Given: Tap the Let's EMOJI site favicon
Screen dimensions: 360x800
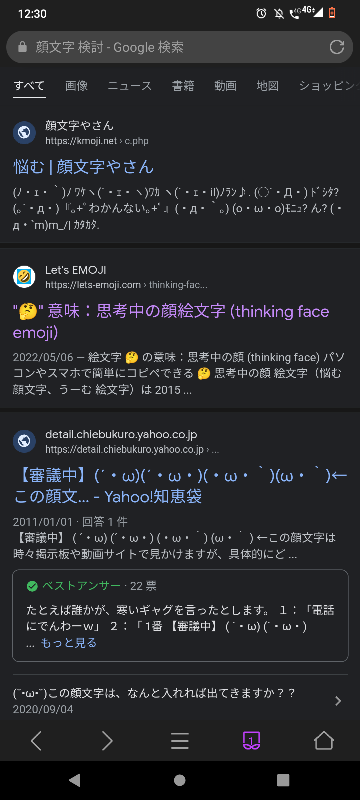Looking at the screenshot, I should coord(24,277).
